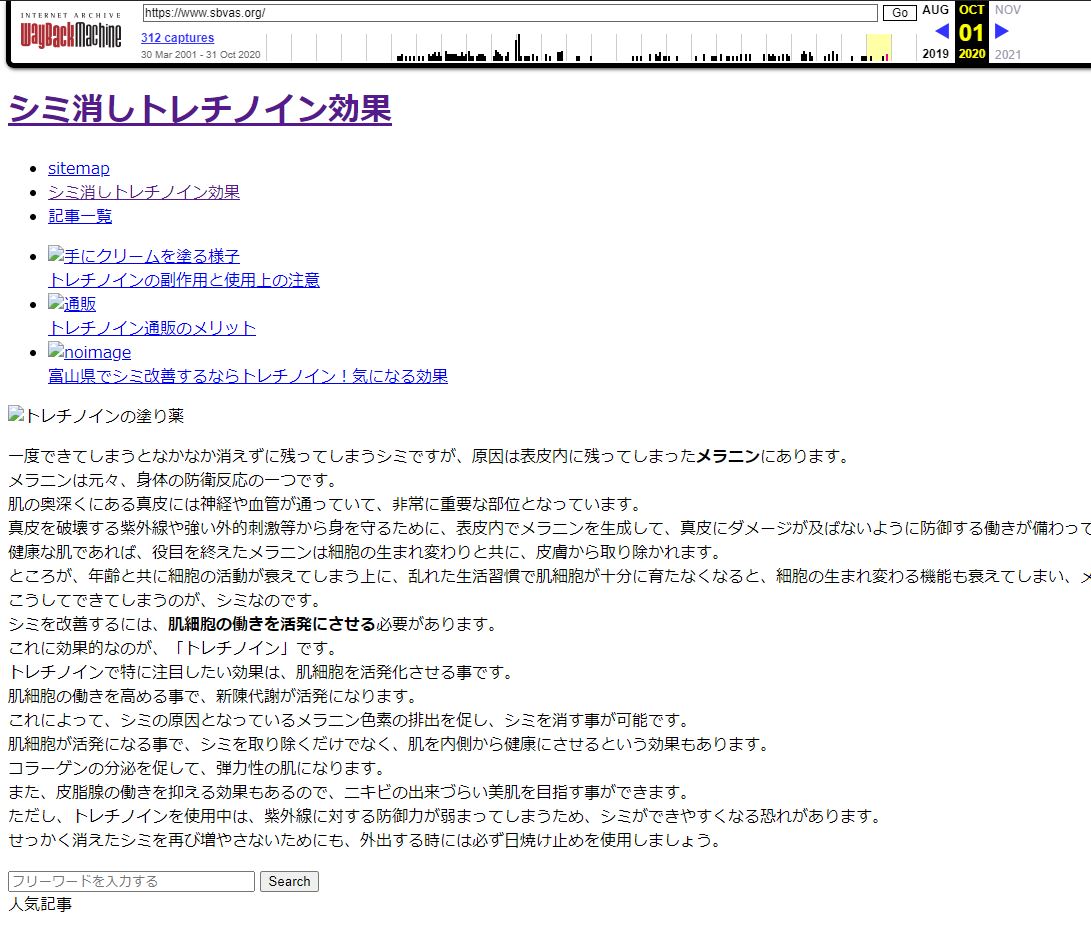Viewport: 1091px width, 933px height.
Task: Select 2019 year in the Wayback toolbar
Action: point(936,54)
